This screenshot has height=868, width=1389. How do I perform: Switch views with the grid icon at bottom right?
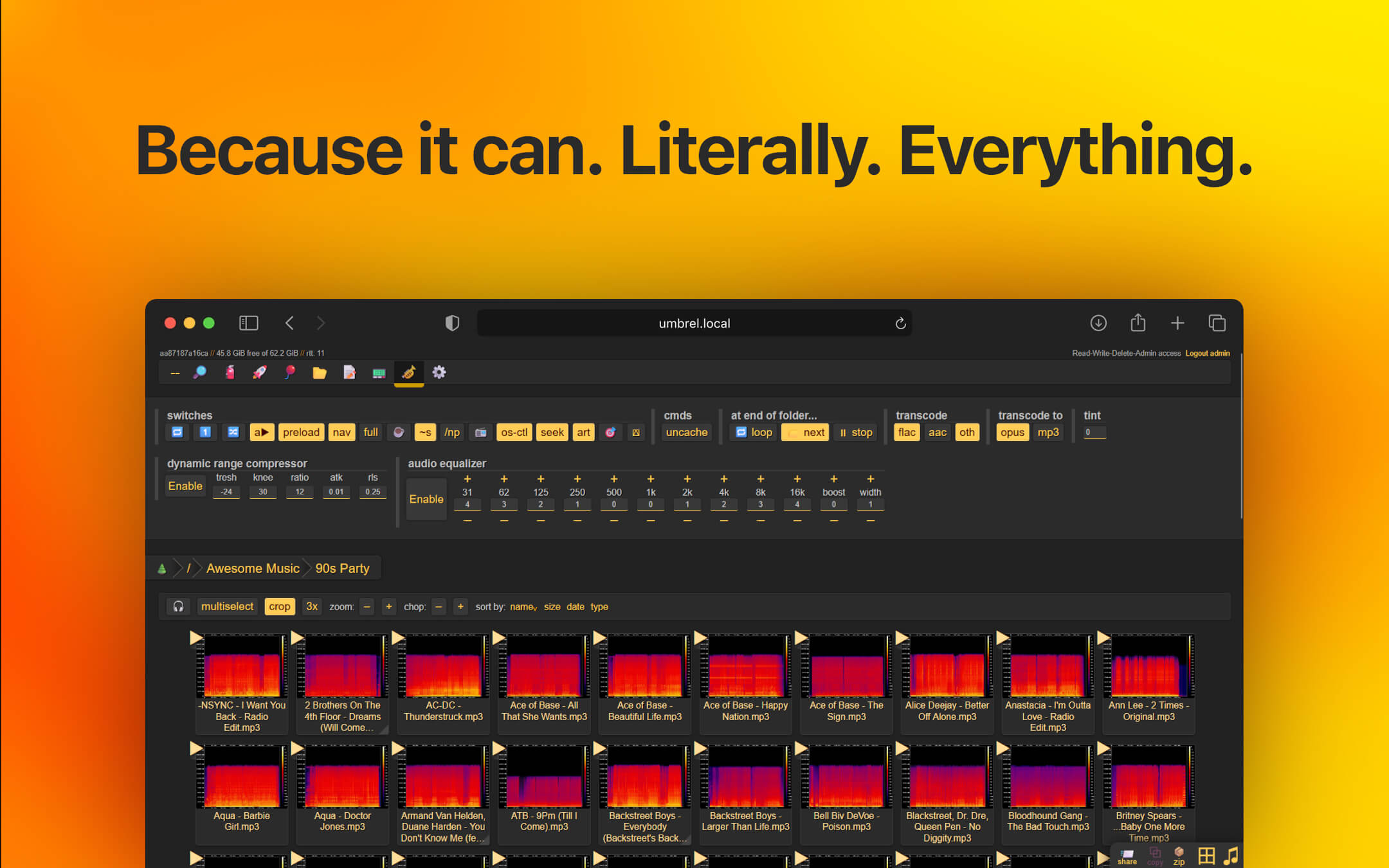pyautogui.click(x=1206, y=854)
